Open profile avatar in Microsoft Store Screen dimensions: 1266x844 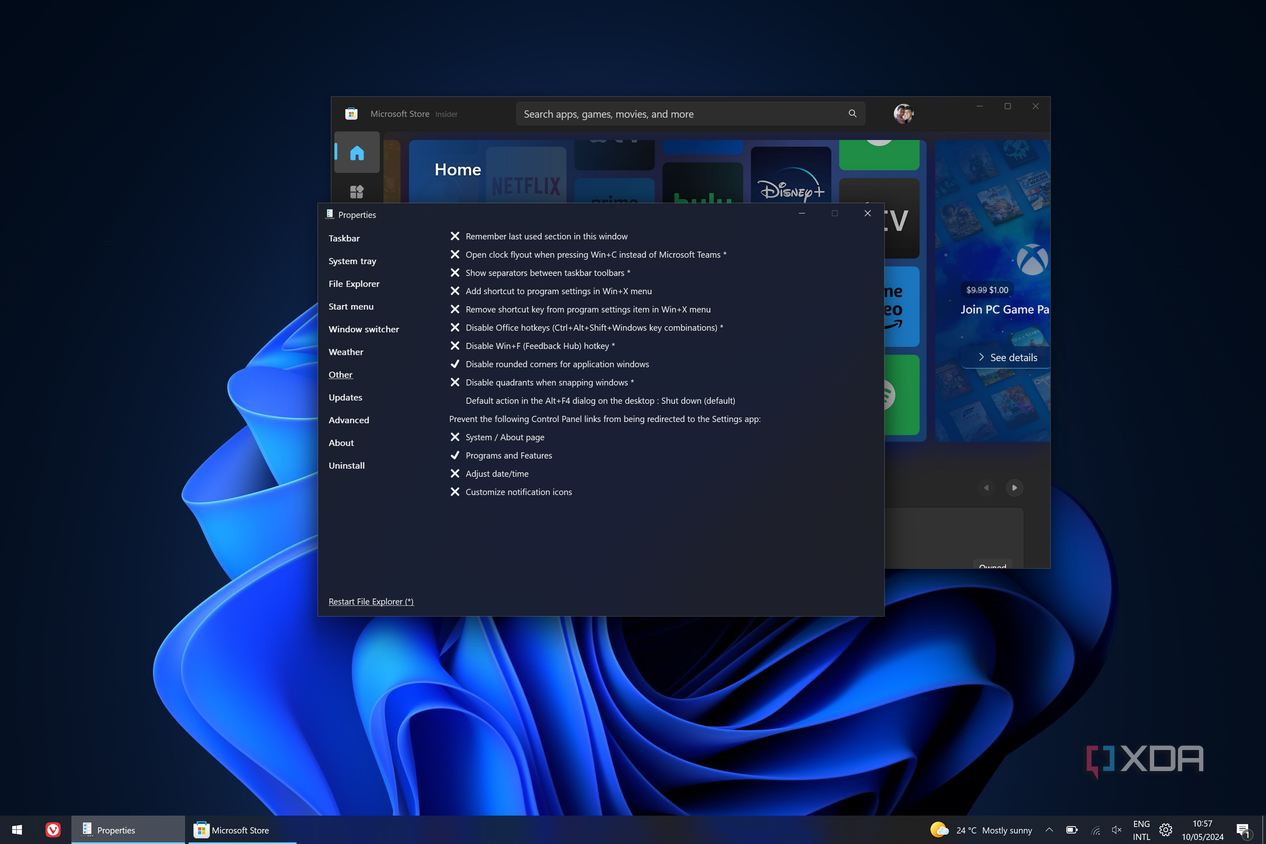(903, 113)
